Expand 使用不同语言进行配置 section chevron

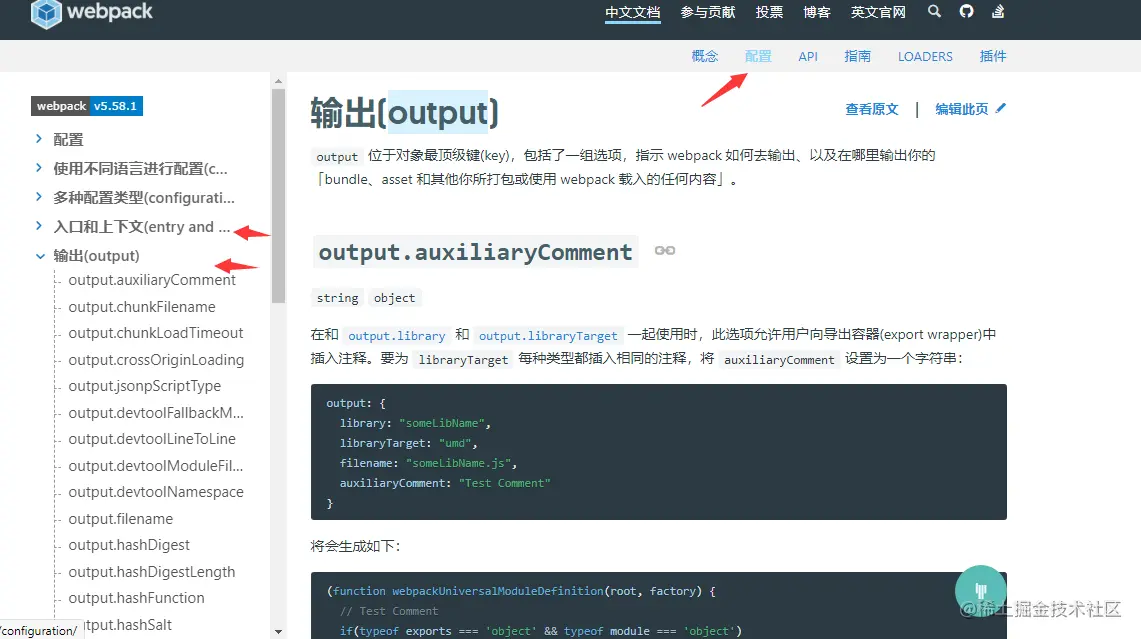pyautogui.click(x=39, y=168)
